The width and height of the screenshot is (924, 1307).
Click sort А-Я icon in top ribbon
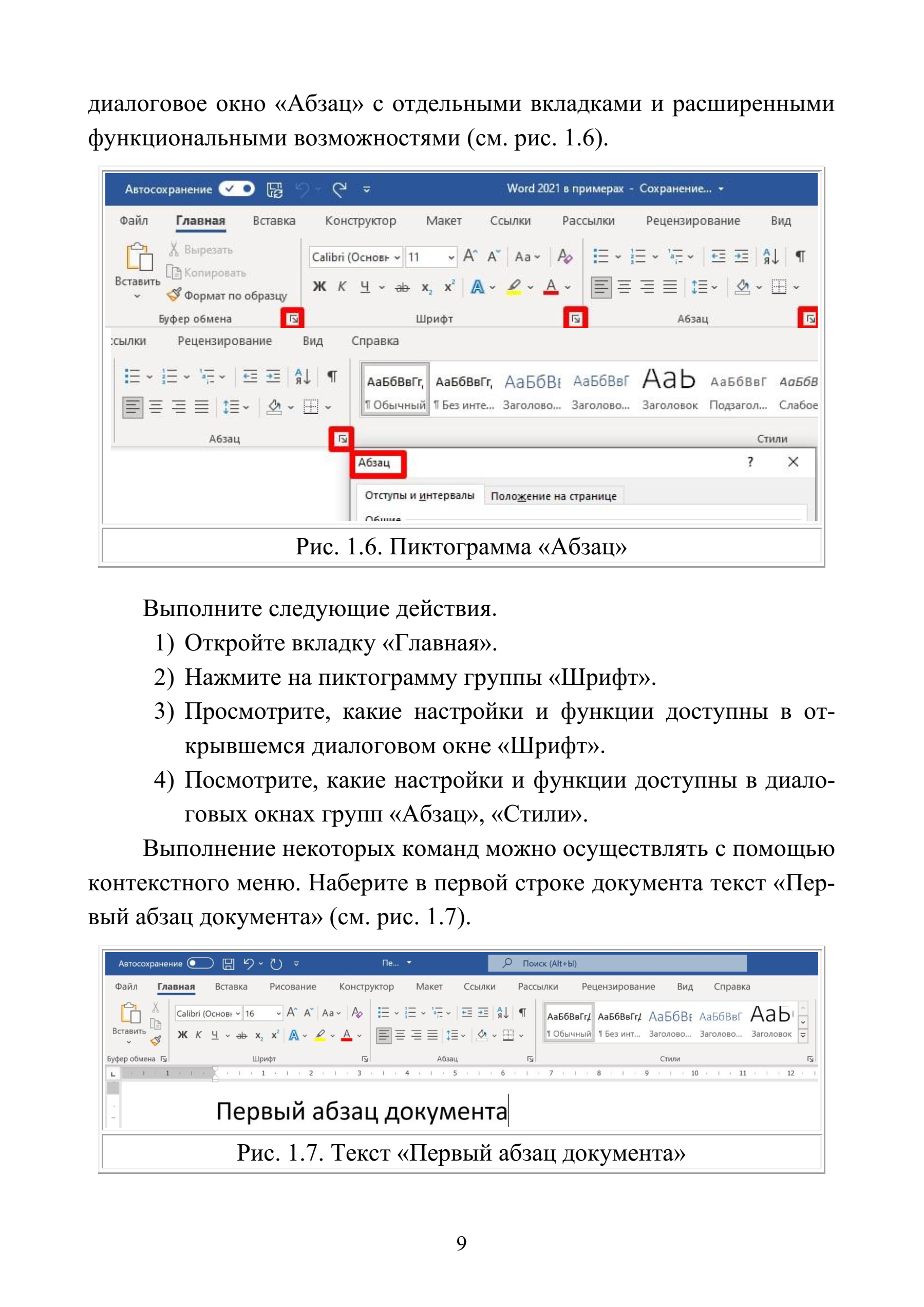pos(770,256)
